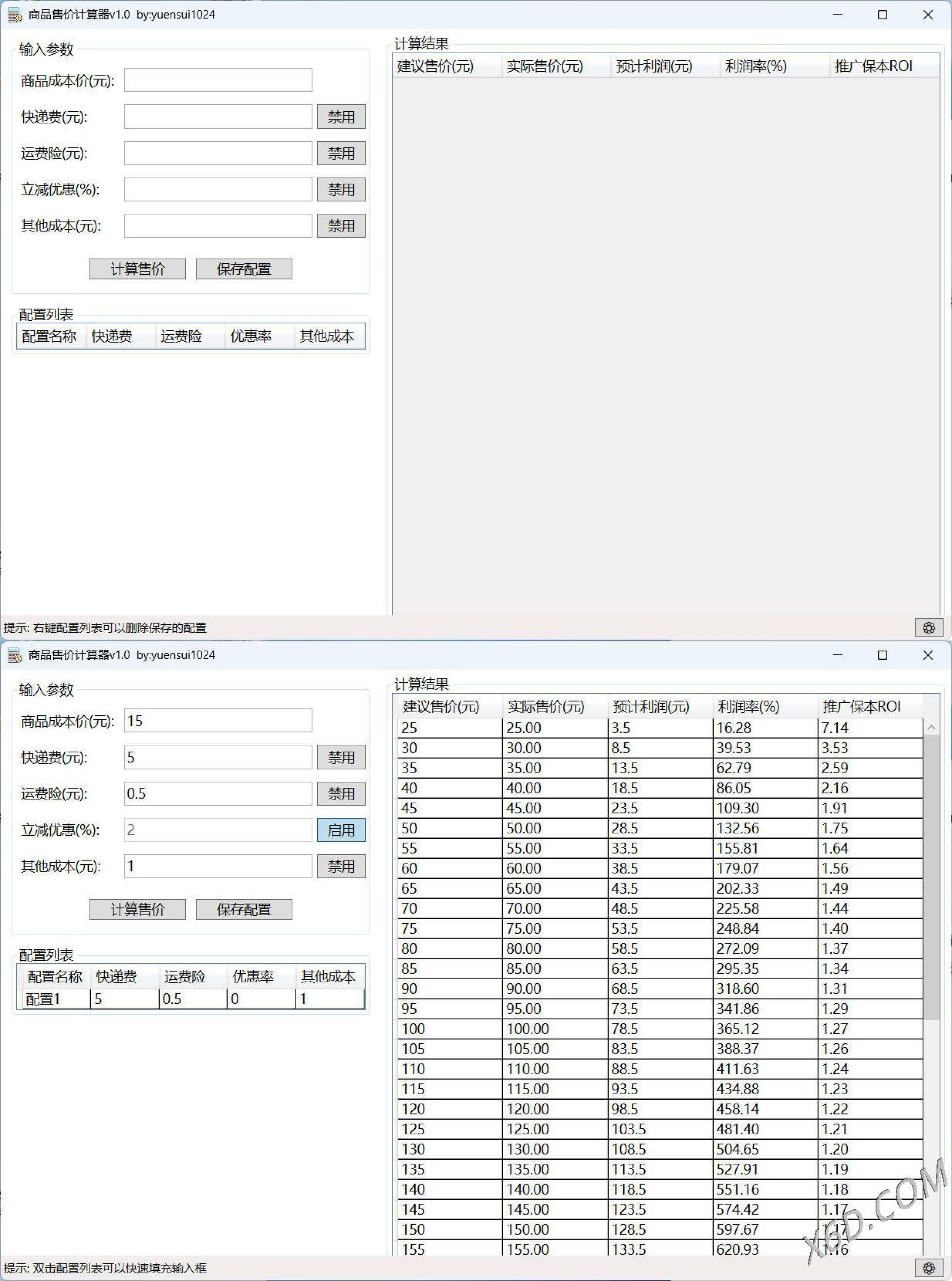The width and height of the screenshot is (952, 1281).
Task: Click the calculator app icon in the top title bar
Action: click(14, 14)
